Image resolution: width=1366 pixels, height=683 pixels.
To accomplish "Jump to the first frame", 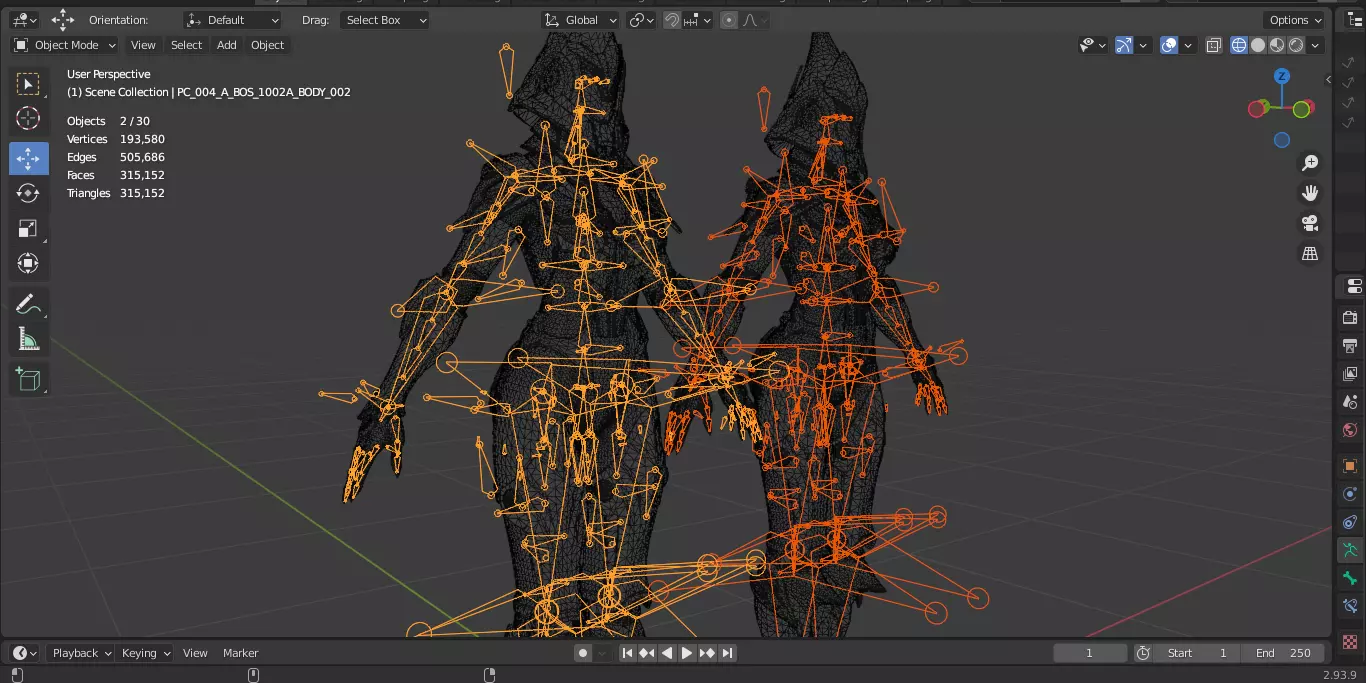I will tap(627, 653).
